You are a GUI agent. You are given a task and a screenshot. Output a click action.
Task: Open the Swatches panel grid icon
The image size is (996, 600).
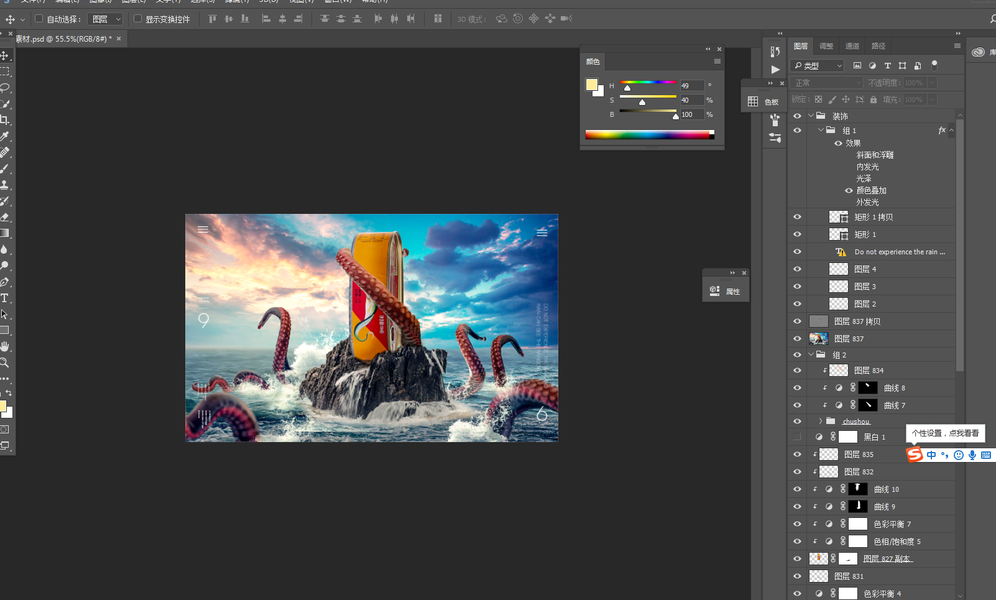coord(753,101)
